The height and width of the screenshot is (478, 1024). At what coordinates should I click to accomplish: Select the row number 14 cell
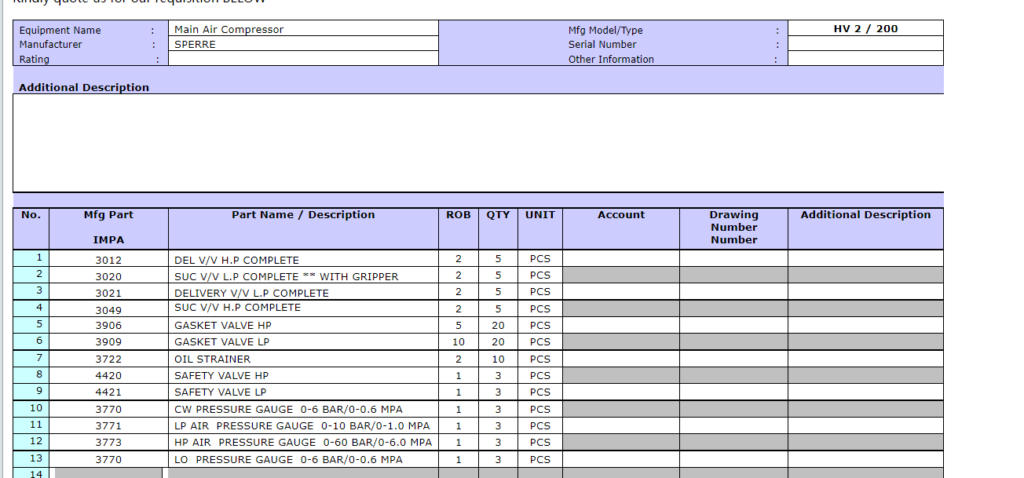pos(33,472)
